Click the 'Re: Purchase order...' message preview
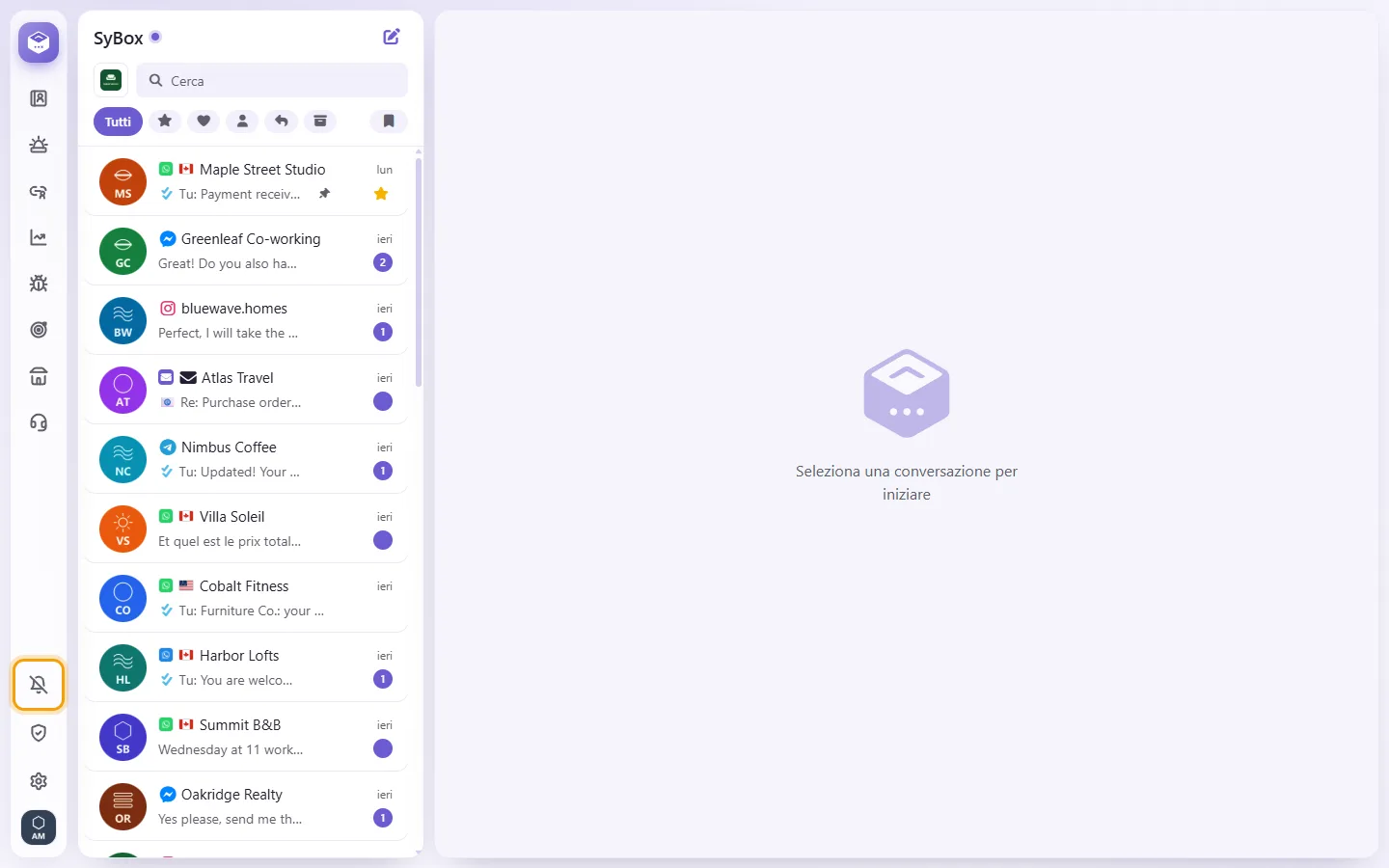This screenshot has height=868, width=1389. click(241, 402)
